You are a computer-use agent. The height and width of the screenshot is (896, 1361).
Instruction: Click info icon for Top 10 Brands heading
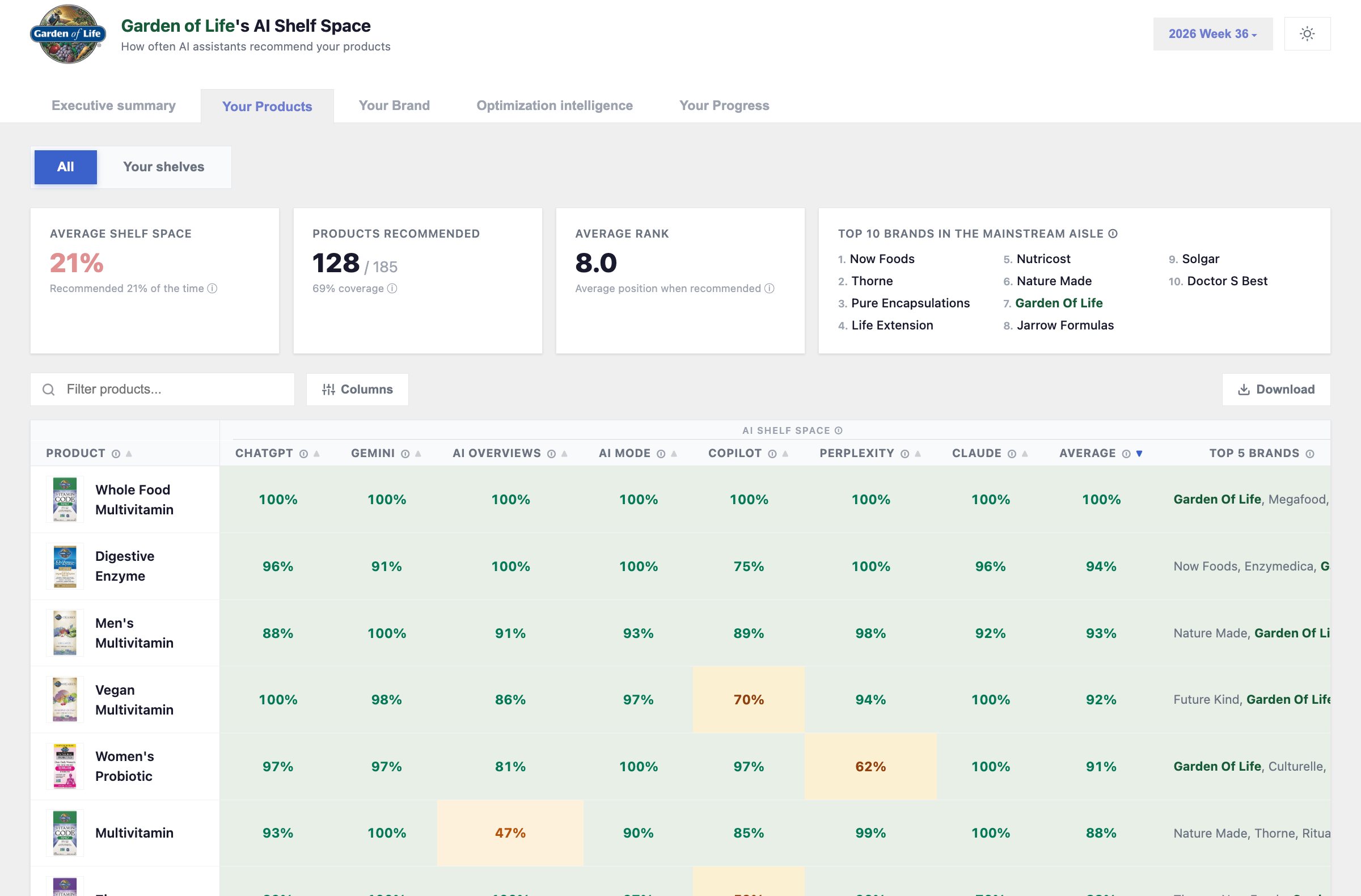(1113, 233)
